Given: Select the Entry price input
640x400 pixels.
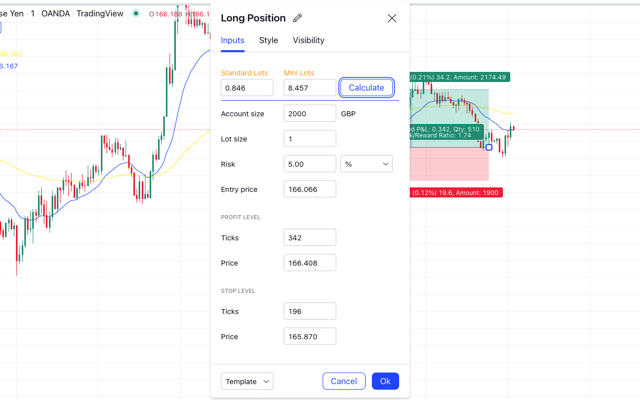Looking at the screenshot, I should coord(310,189).
